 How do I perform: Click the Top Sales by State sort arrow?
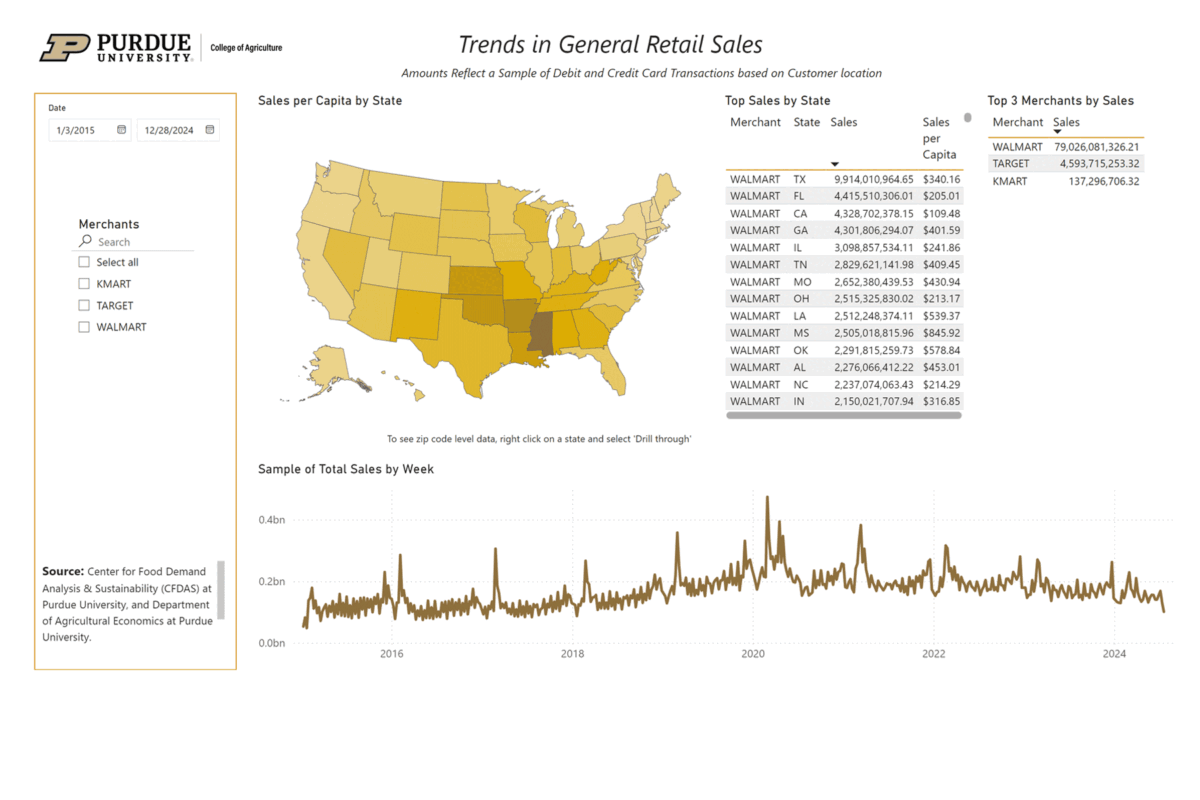pyautogui.click(x=835, y=164)
